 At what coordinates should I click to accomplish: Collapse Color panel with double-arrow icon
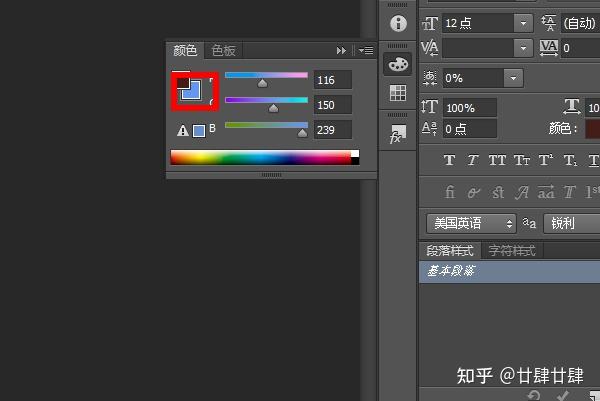tap(341, 51)
